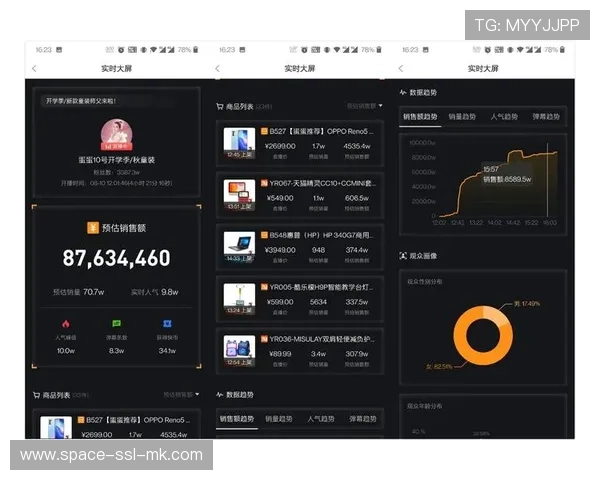Tap the 观众画像 section icon
600x480 pixels.
coord(403,256)
